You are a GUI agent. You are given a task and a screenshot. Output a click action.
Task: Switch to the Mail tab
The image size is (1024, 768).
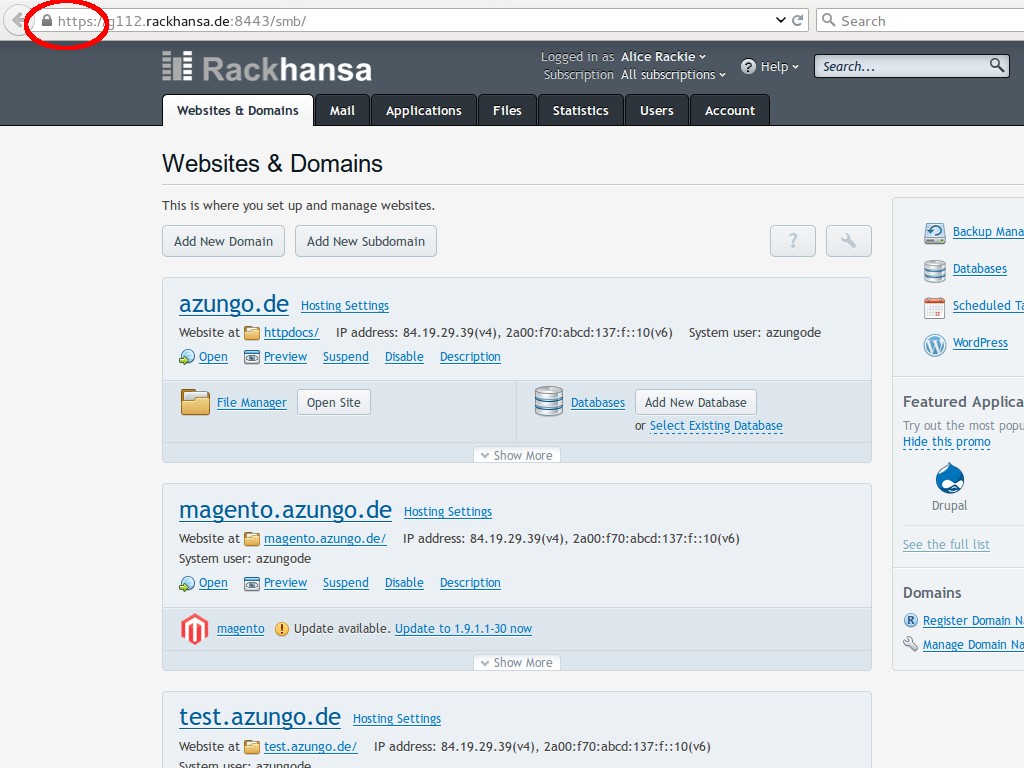click(342, 110)
